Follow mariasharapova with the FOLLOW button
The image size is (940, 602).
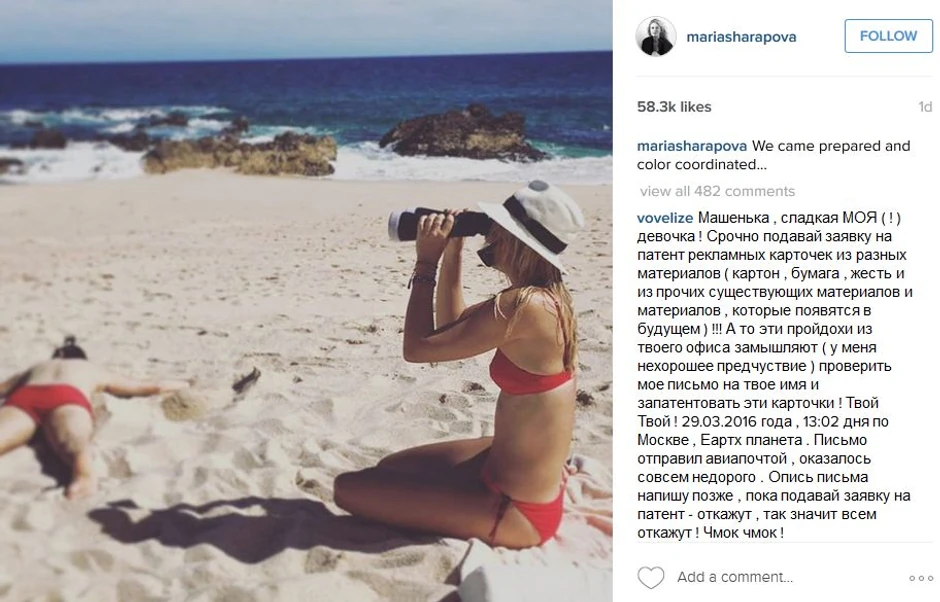click(x=888, y=36)
